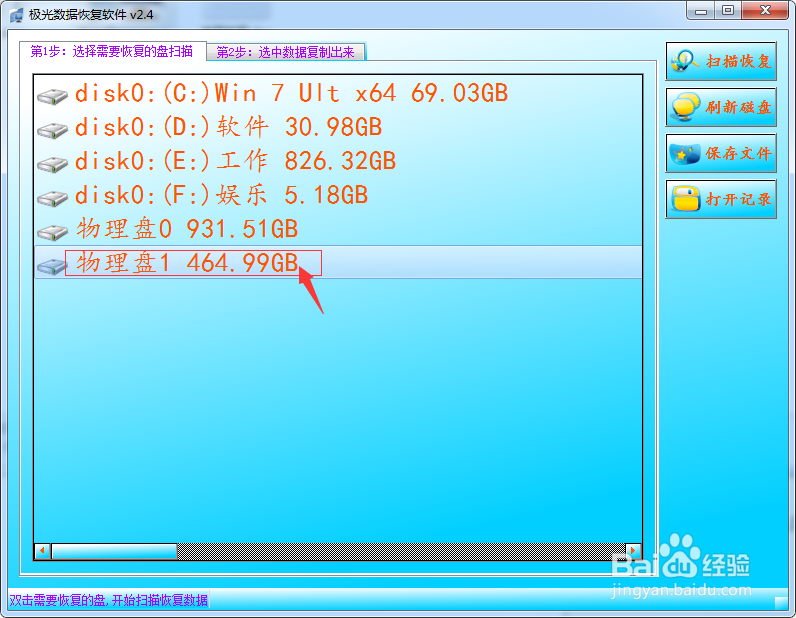Click the horizontal scrollbar left arrow
This screenshot has height=618, width=796.
click(x=43, y=551)
